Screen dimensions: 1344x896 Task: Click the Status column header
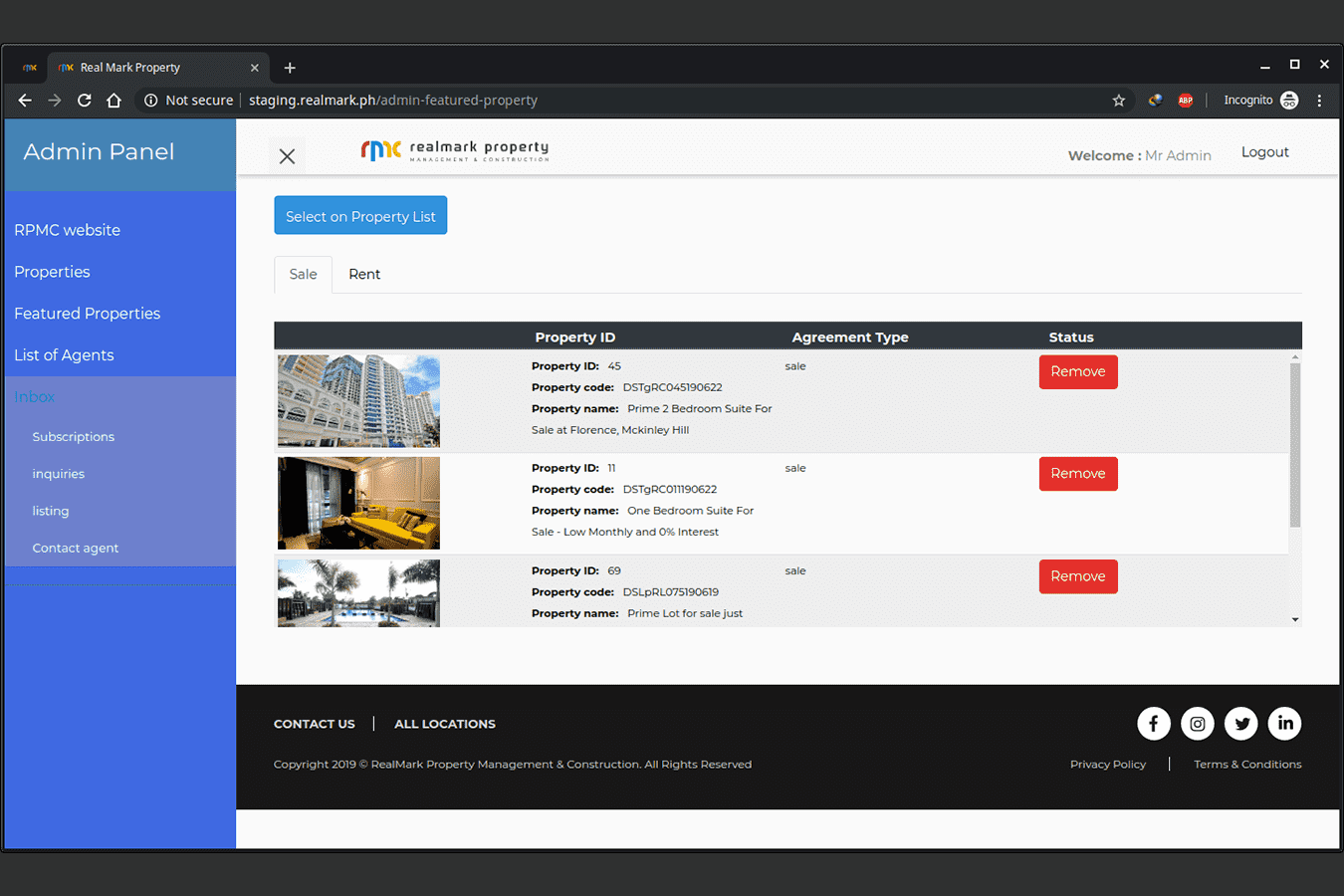(x=1071, y=337)
